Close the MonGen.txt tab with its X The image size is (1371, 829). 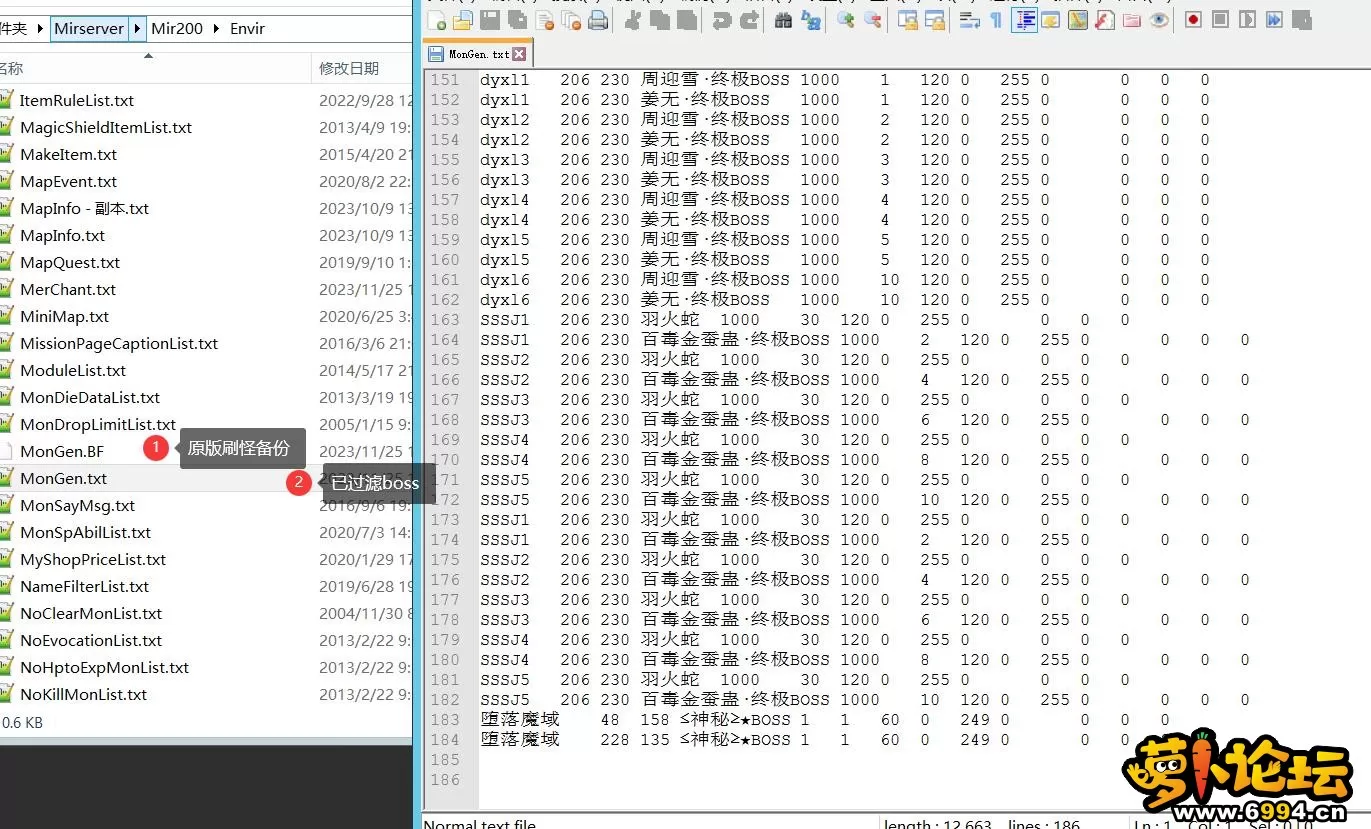519,55
